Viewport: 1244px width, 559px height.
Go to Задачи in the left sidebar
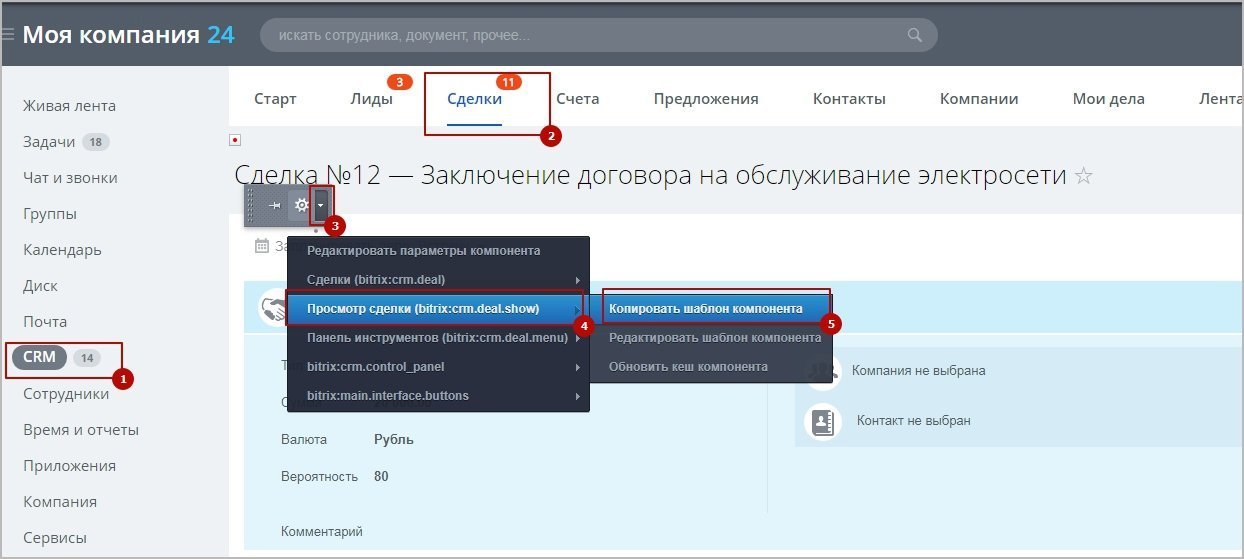[x=49, y=142]
